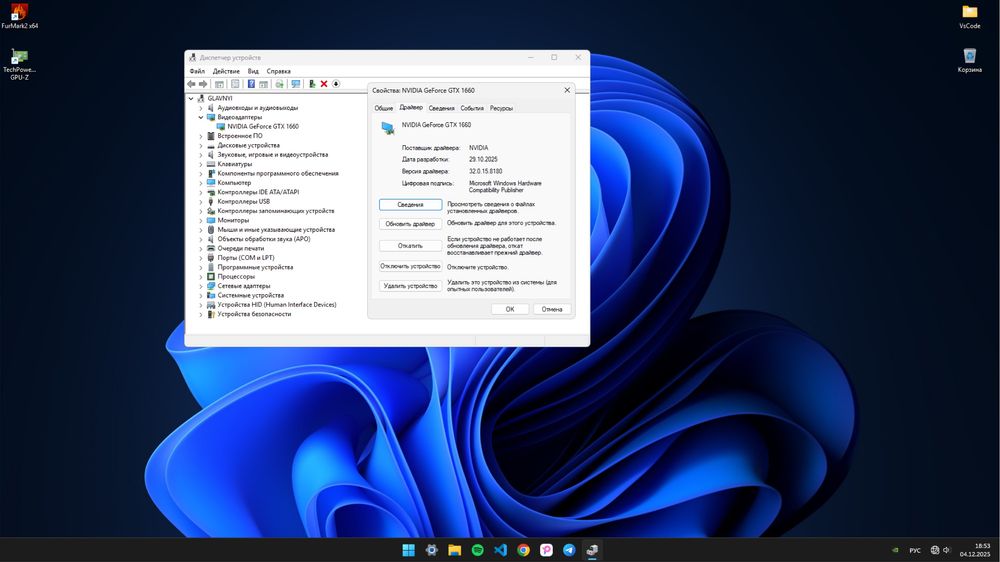The width and height of the screenshot is (1000, 562).
Task: Open Telegram from the taskbar
Action: [569, 550]
